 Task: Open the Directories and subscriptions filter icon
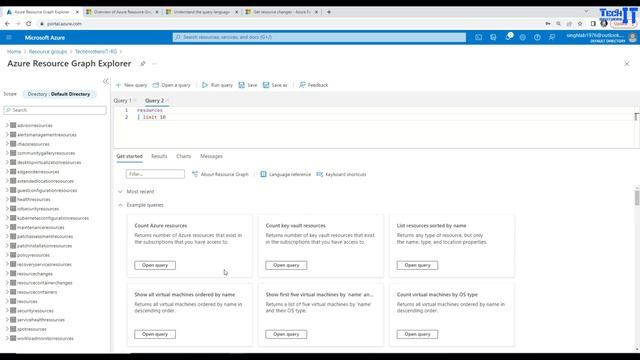point(493,38)
